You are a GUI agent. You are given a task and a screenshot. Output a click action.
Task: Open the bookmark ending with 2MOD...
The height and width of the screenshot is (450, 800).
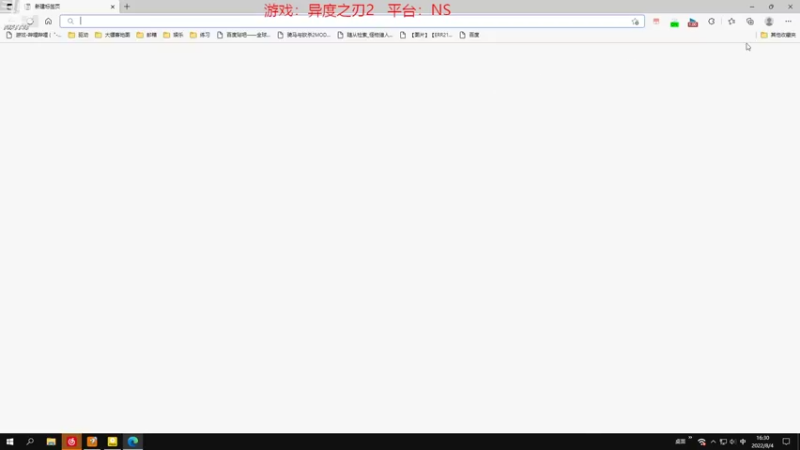304,35
